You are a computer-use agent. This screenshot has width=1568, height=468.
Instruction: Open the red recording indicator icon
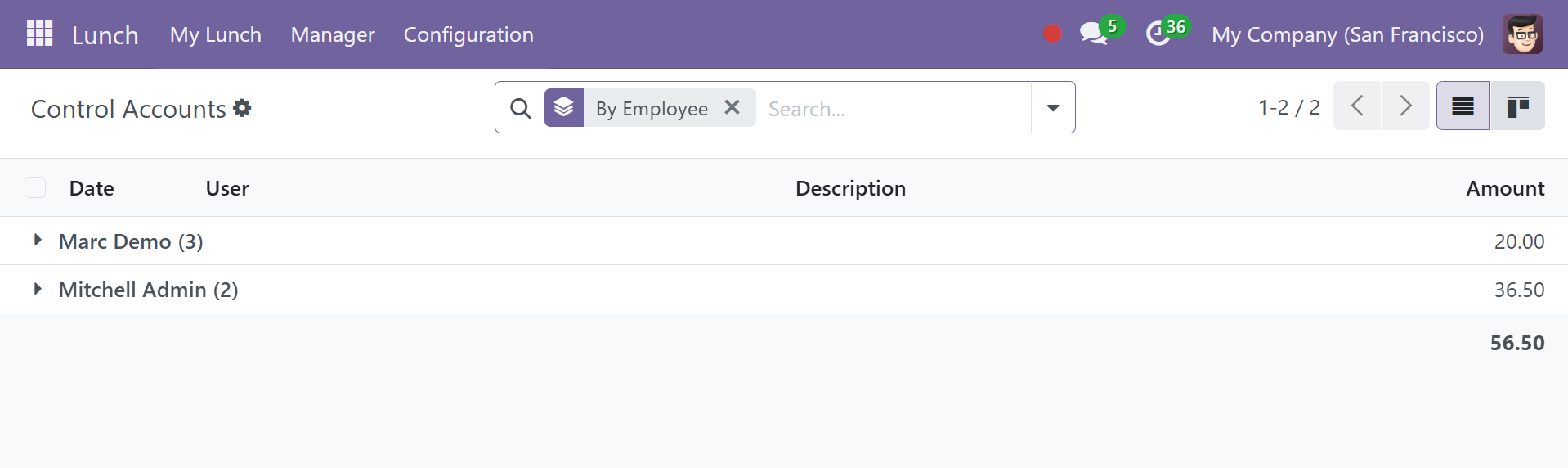click(1052, 34)
